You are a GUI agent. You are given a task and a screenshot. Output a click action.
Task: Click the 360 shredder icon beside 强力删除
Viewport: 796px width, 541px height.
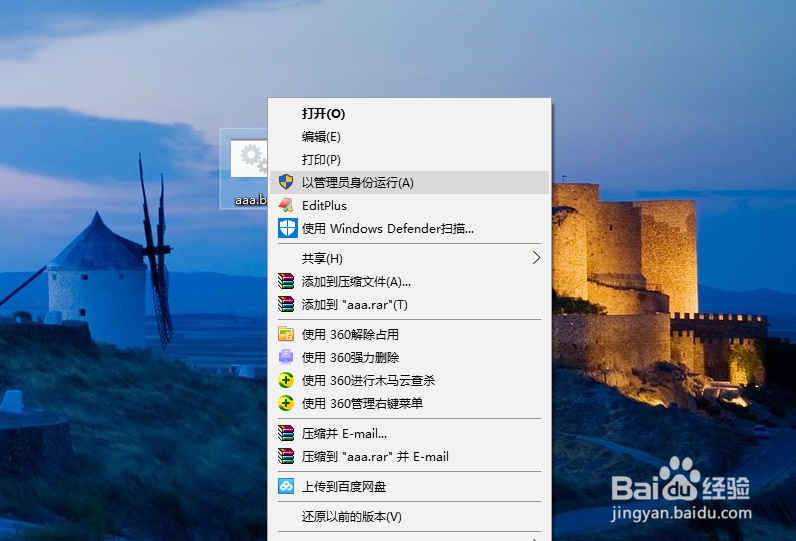pyautogui.click(x=286, y=357)
